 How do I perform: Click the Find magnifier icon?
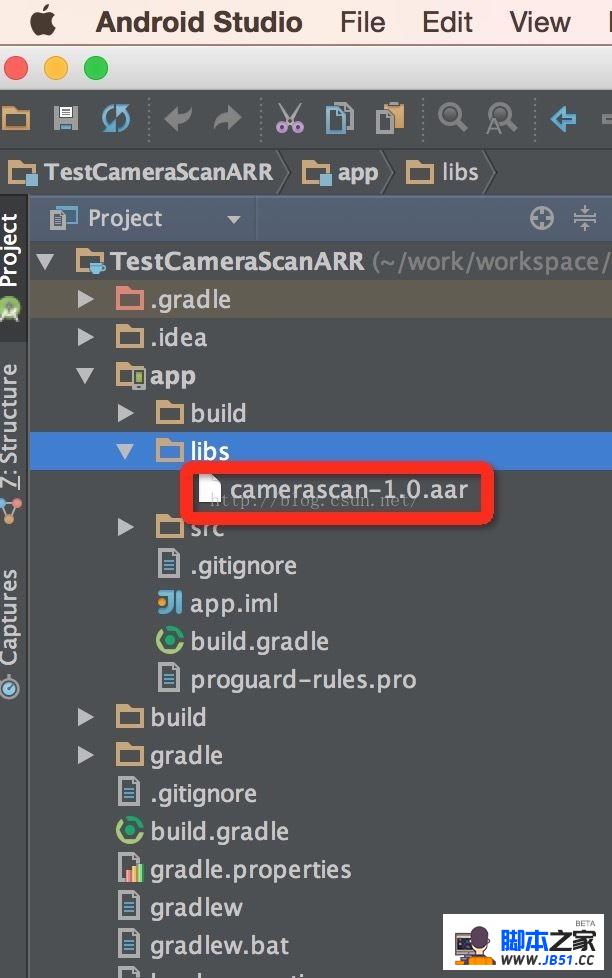[x=452, y=117]
